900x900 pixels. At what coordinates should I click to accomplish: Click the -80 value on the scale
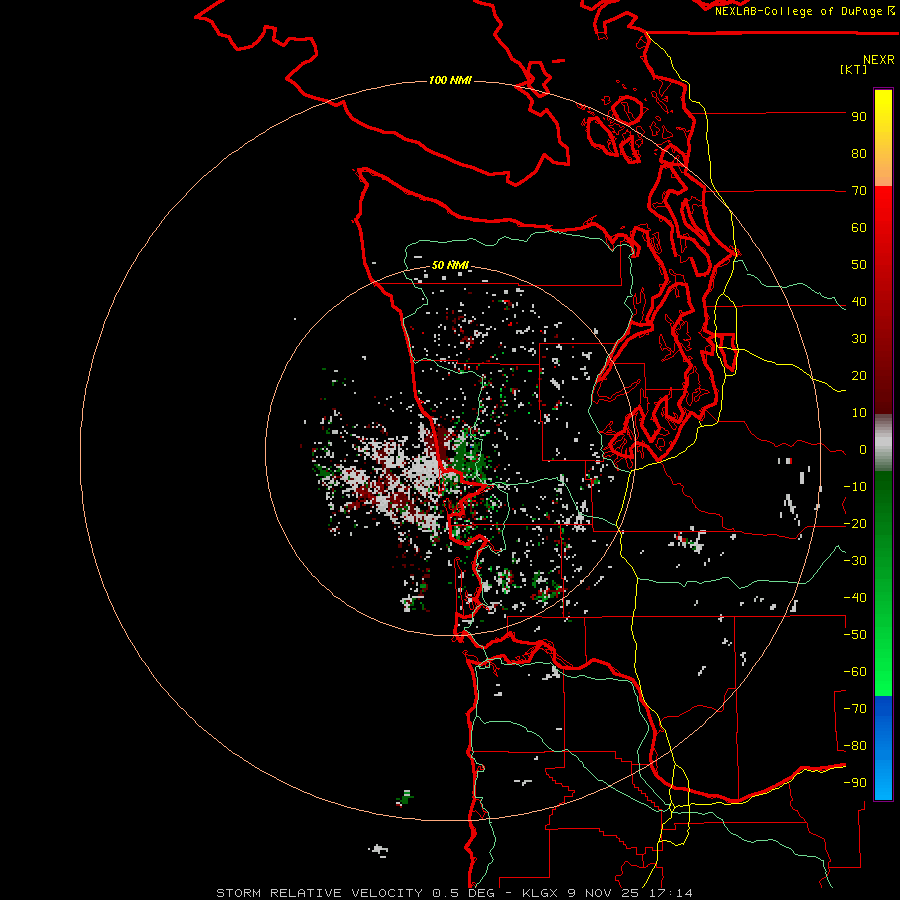[855, 746]
